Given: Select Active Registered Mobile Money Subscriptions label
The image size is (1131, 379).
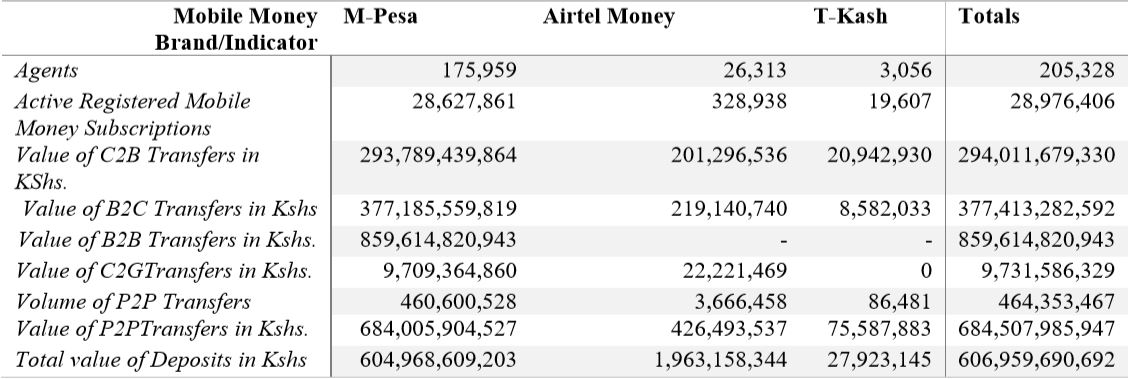Looking at the screenshot, I should (x=133, y=114).
